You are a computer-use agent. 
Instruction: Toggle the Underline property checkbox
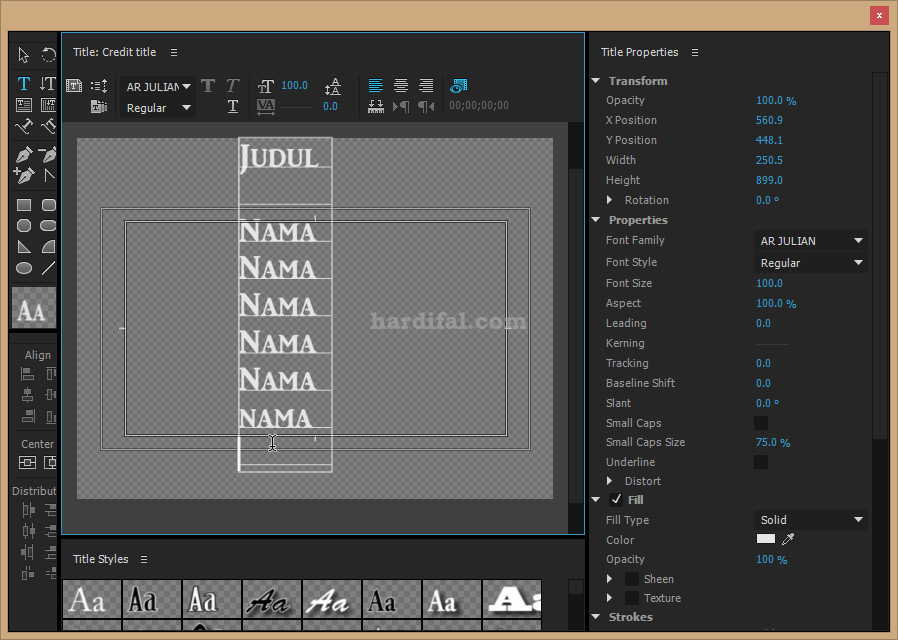coord(761,461)
